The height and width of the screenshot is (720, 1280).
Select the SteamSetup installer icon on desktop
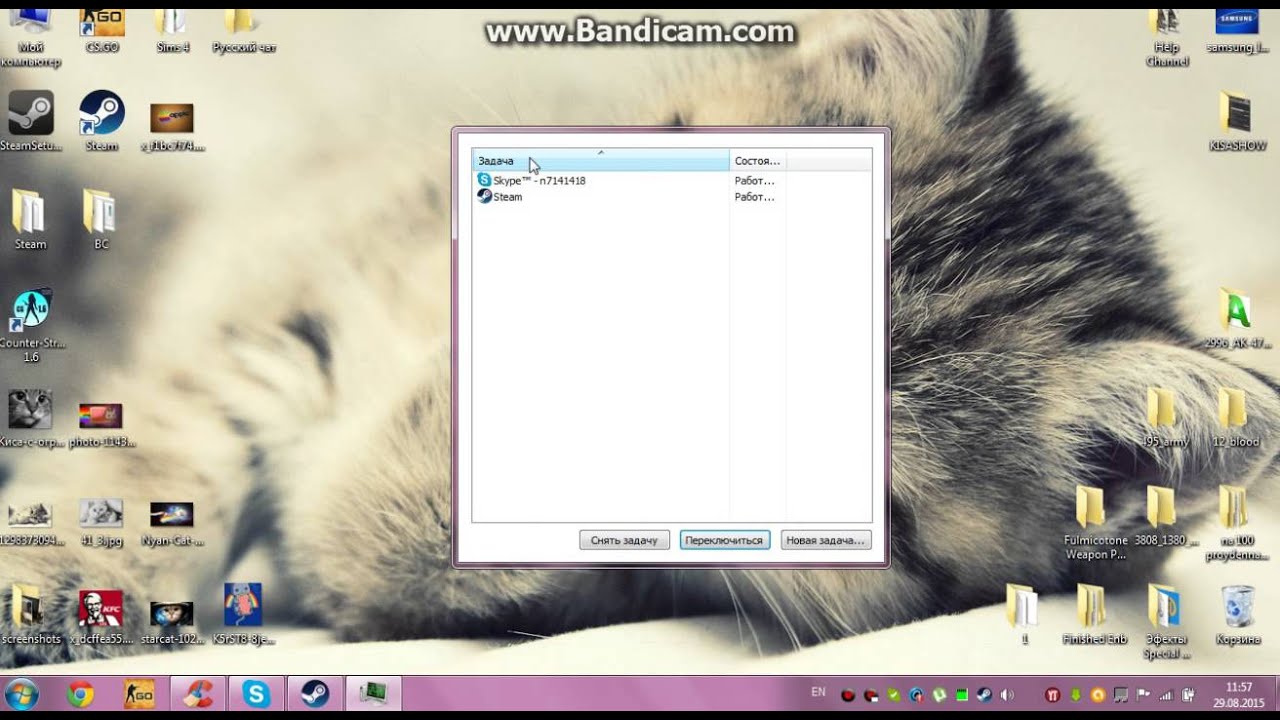(30, 120)
